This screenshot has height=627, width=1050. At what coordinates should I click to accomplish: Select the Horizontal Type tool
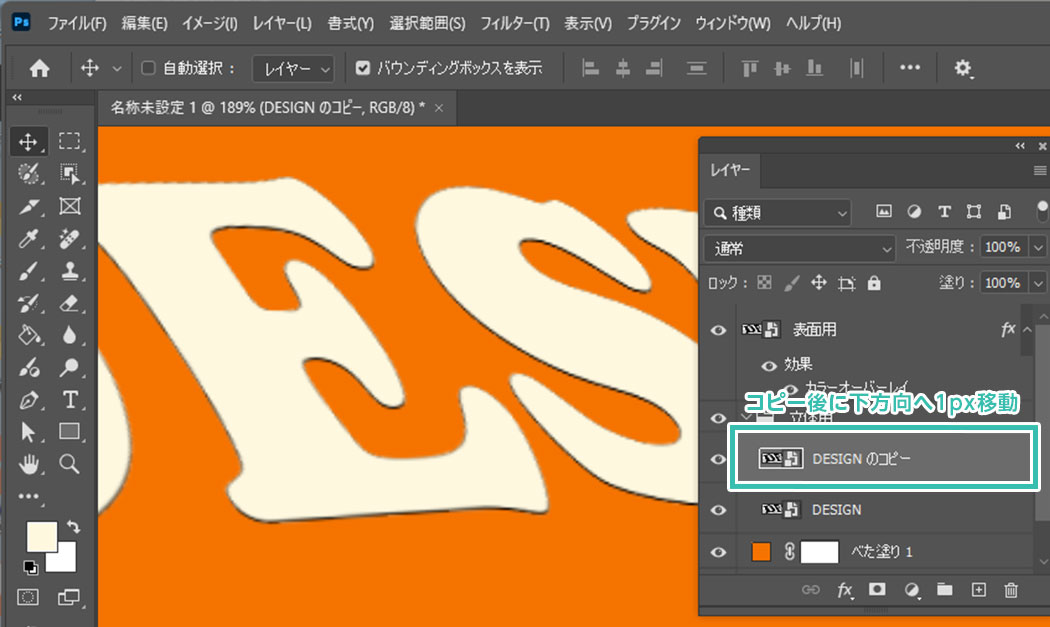(70, 400)
